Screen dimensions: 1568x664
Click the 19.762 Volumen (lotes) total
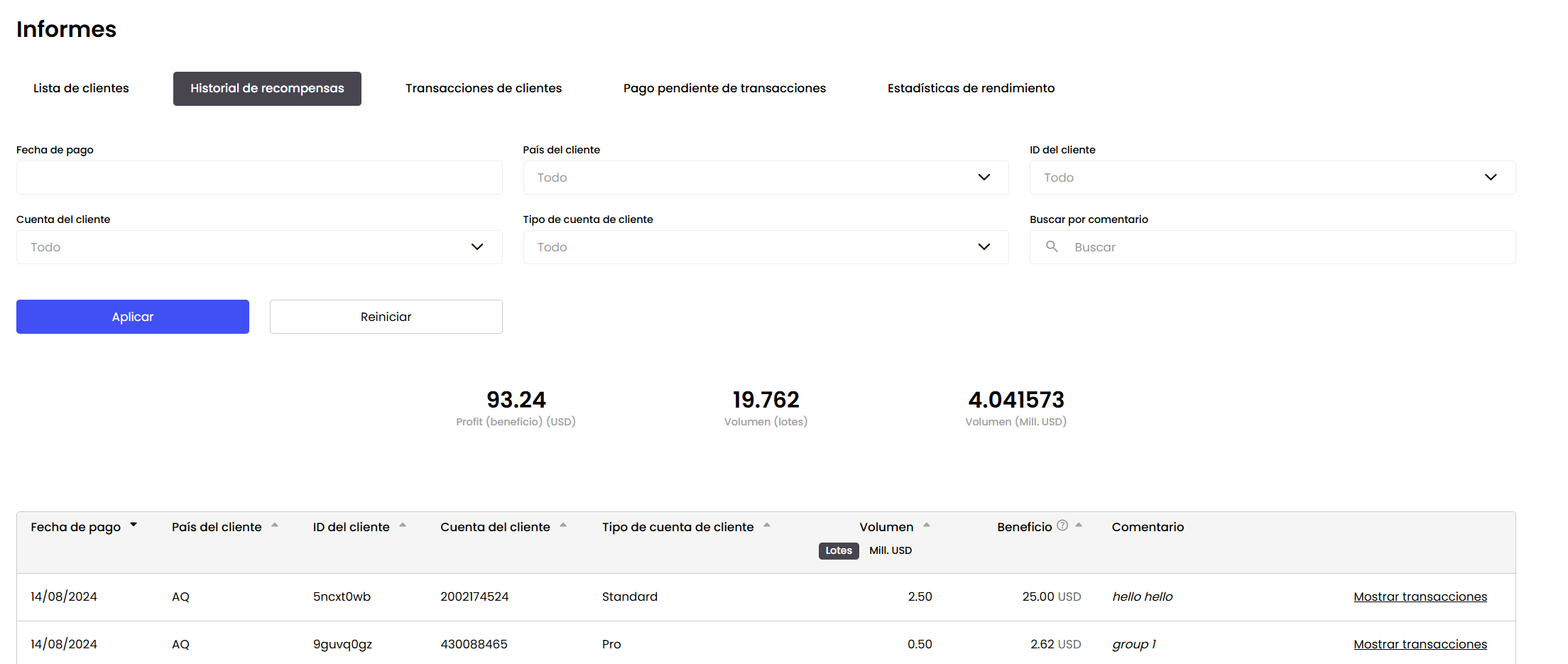[766, 400]
